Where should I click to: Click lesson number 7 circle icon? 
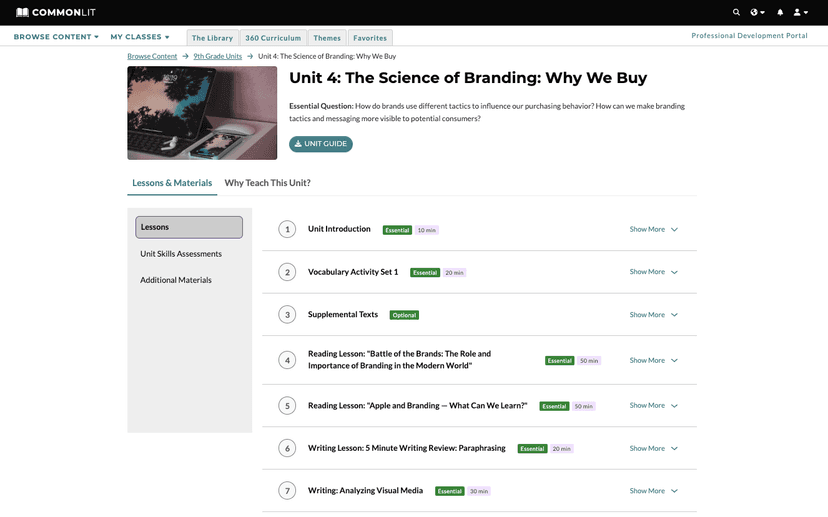coord(287,491)
